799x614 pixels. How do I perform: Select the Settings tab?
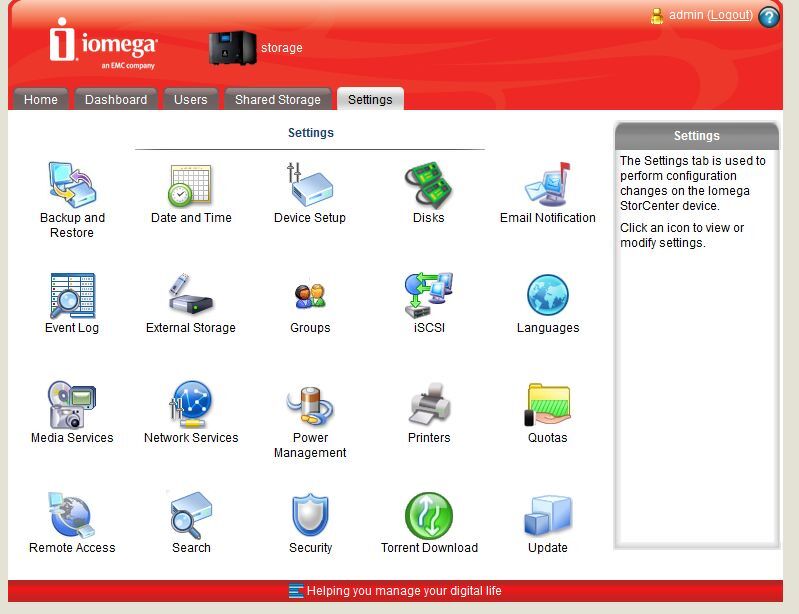pyautogui.click(x=370, y=99)
